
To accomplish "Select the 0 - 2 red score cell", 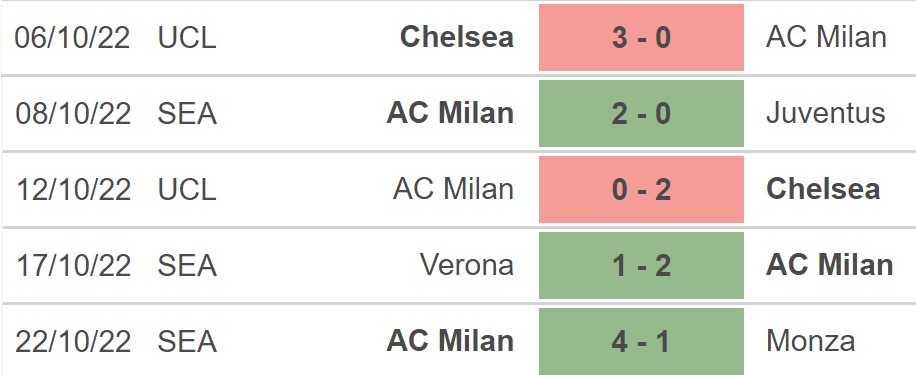I will pyautogui.click(x=641, y=189).
